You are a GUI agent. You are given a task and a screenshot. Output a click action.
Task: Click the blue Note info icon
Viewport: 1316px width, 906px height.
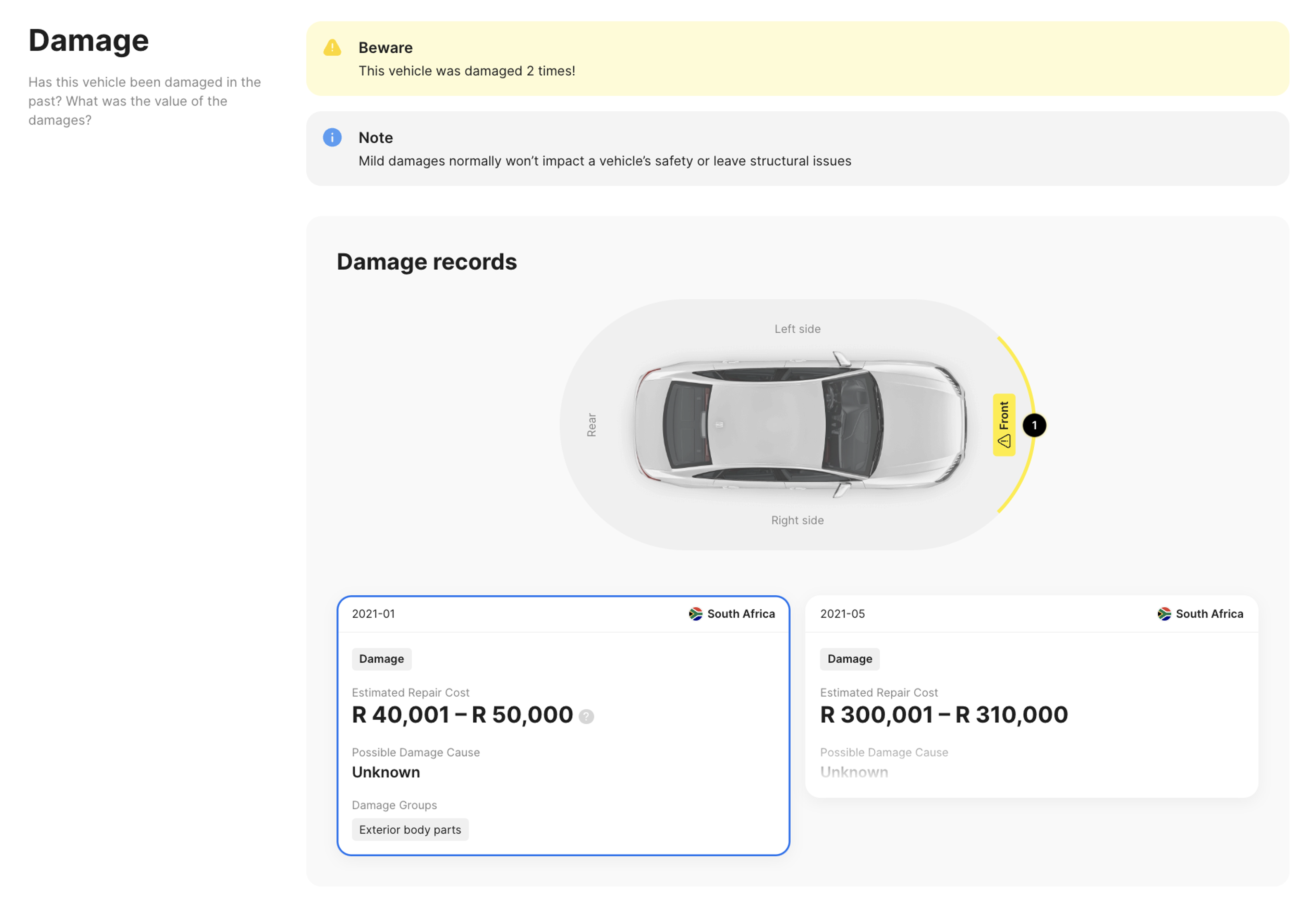point(332,137)
